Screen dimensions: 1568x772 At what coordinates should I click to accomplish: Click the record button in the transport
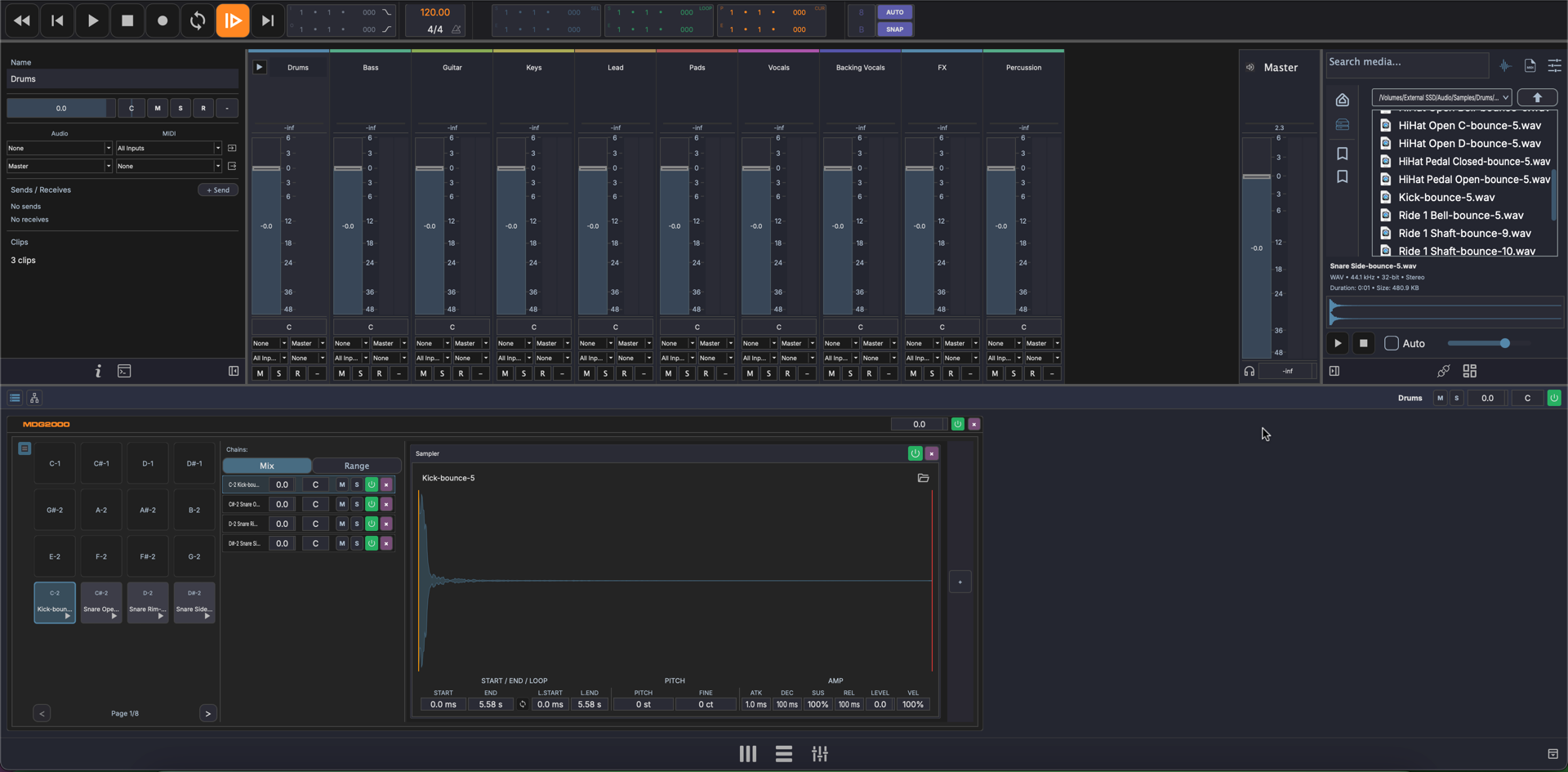pos(162,20)
